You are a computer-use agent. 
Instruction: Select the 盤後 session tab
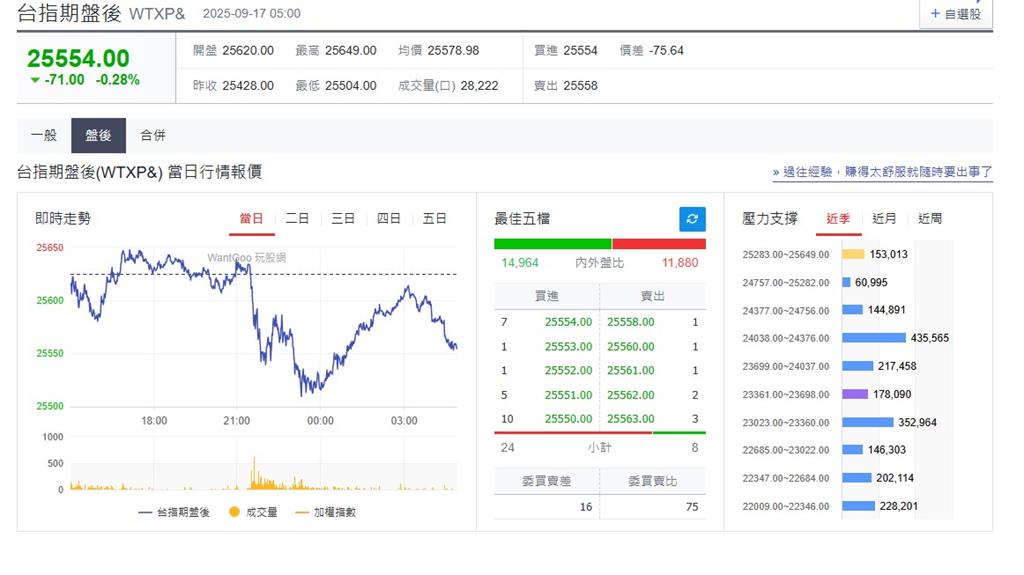point(98,136)
